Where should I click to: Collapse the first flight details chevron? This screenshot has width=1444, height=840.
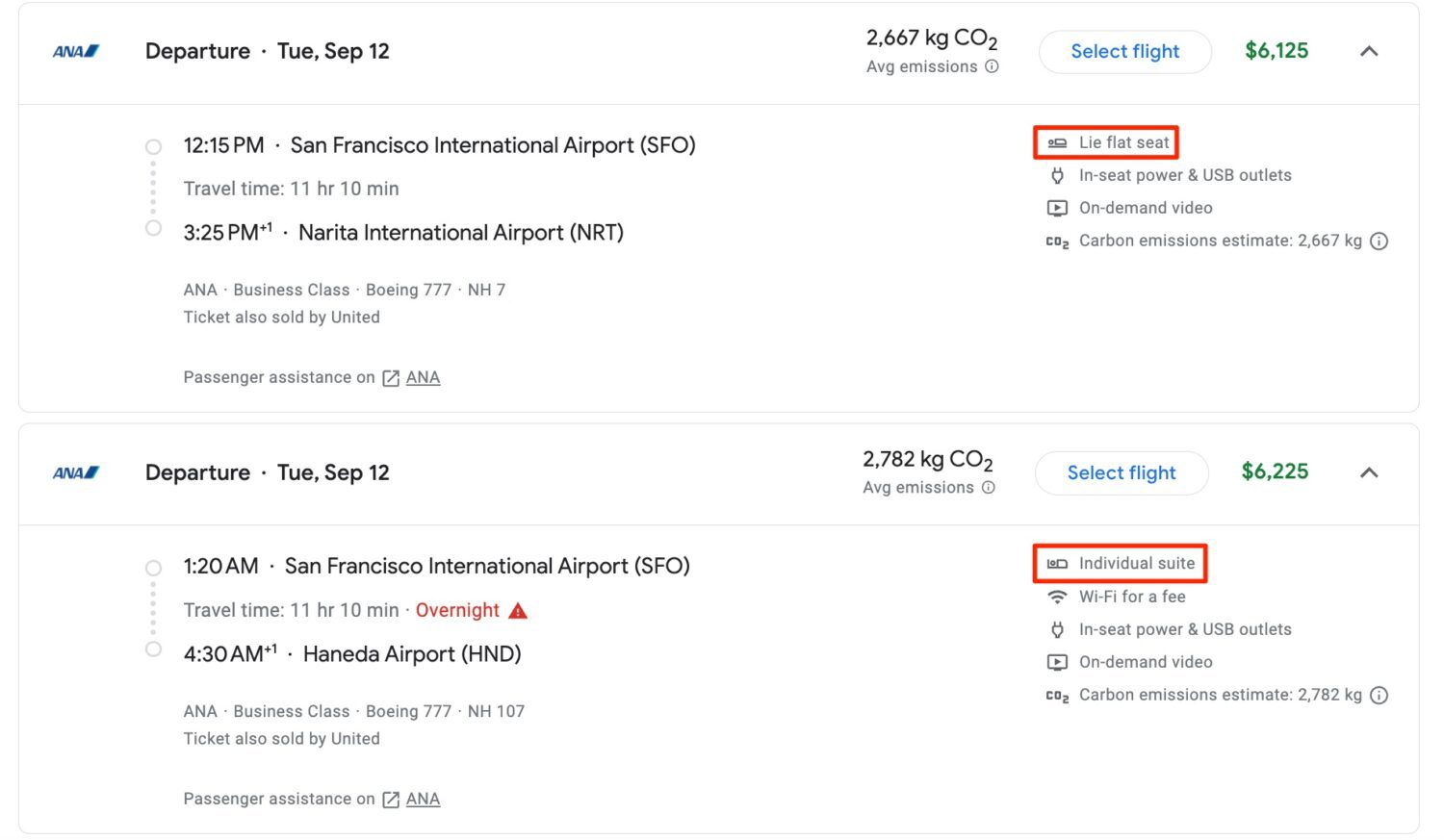[x=1369, y=53]
